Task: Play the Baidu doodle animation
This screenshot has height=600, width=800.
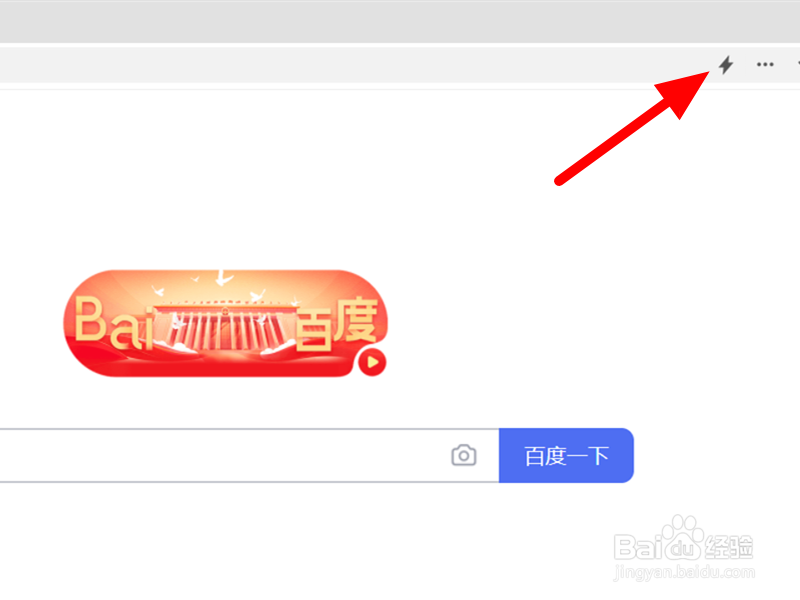Action: tap(372, 362)
